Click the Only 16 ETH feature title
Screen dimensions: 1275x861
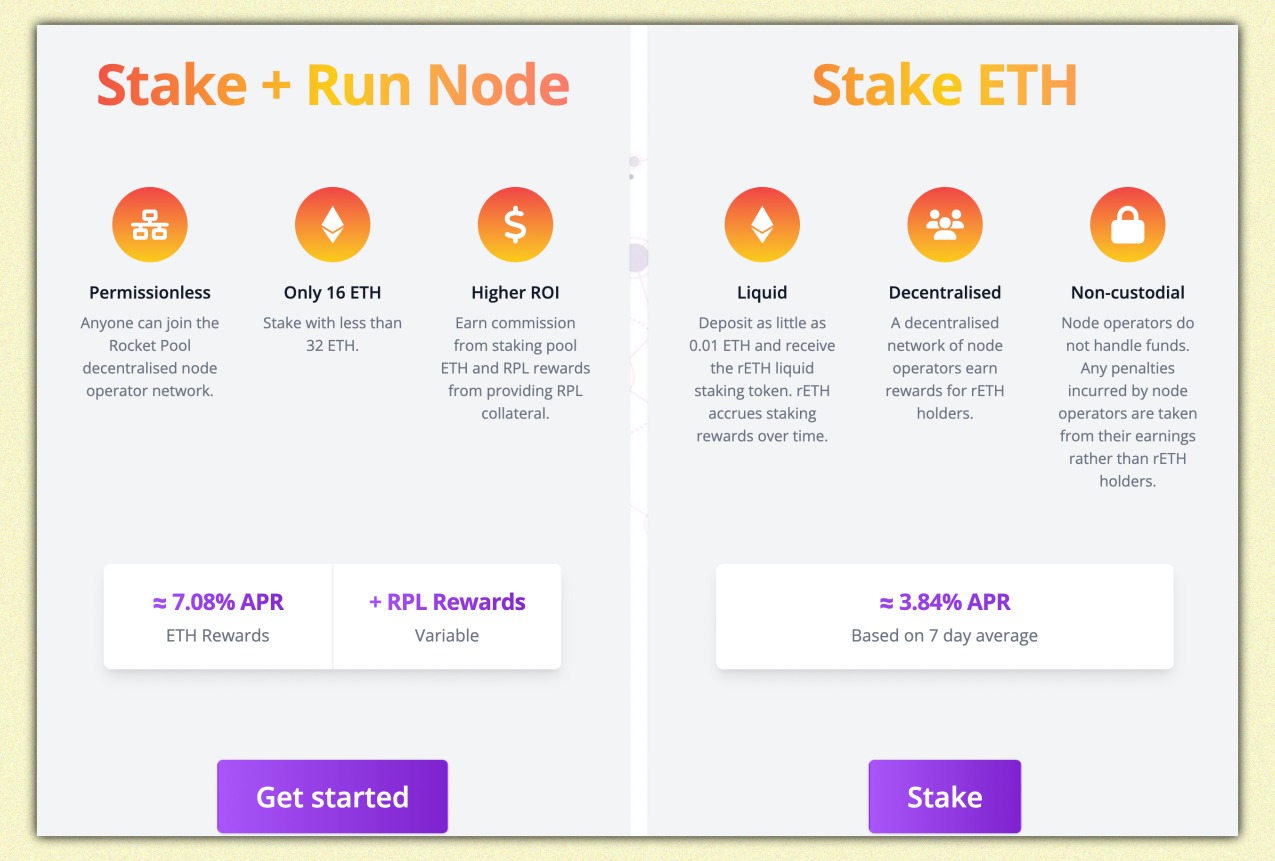click(332, 293)
